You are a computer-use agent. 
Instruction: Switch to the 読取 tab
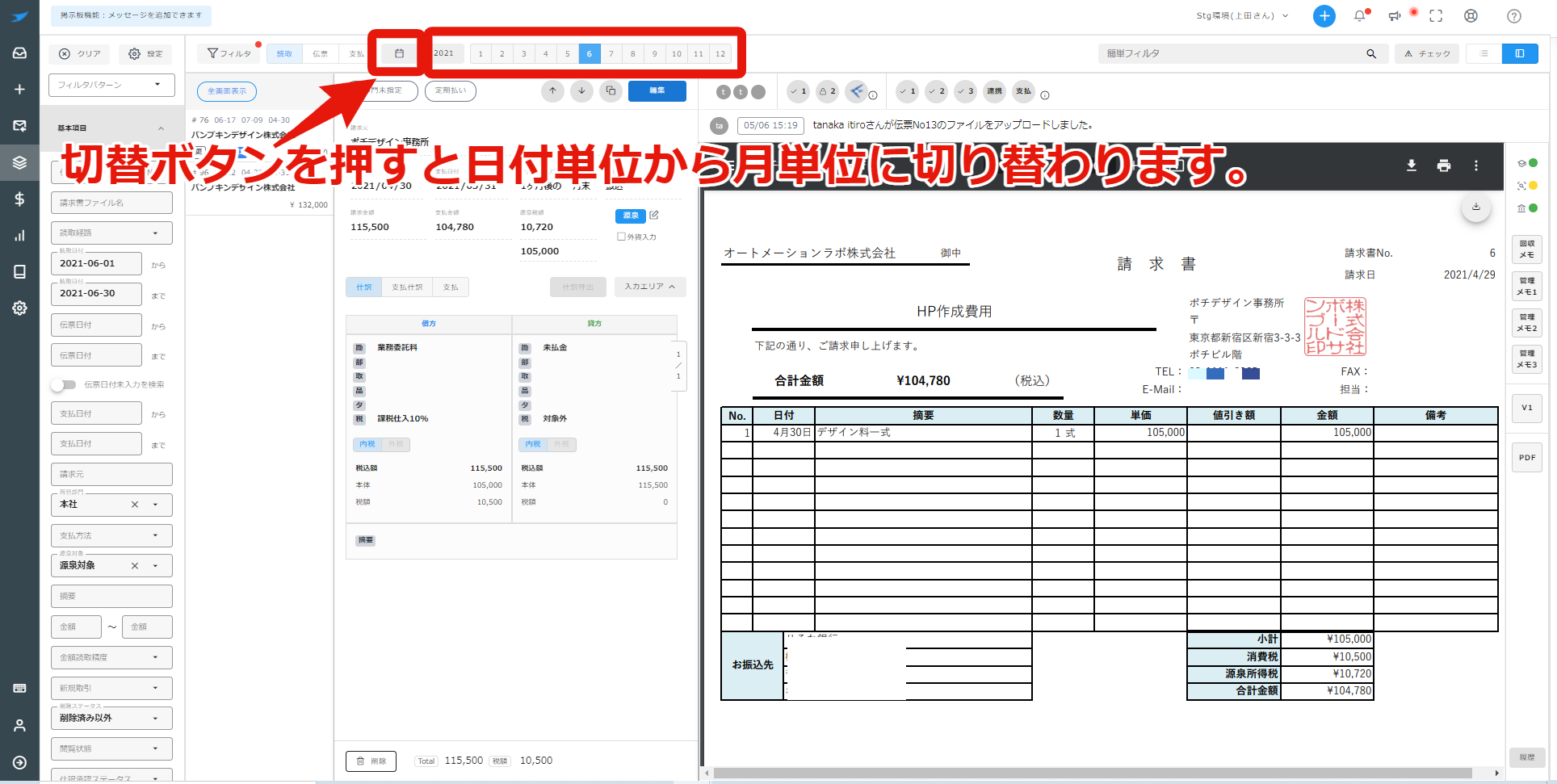click(284, 54)
